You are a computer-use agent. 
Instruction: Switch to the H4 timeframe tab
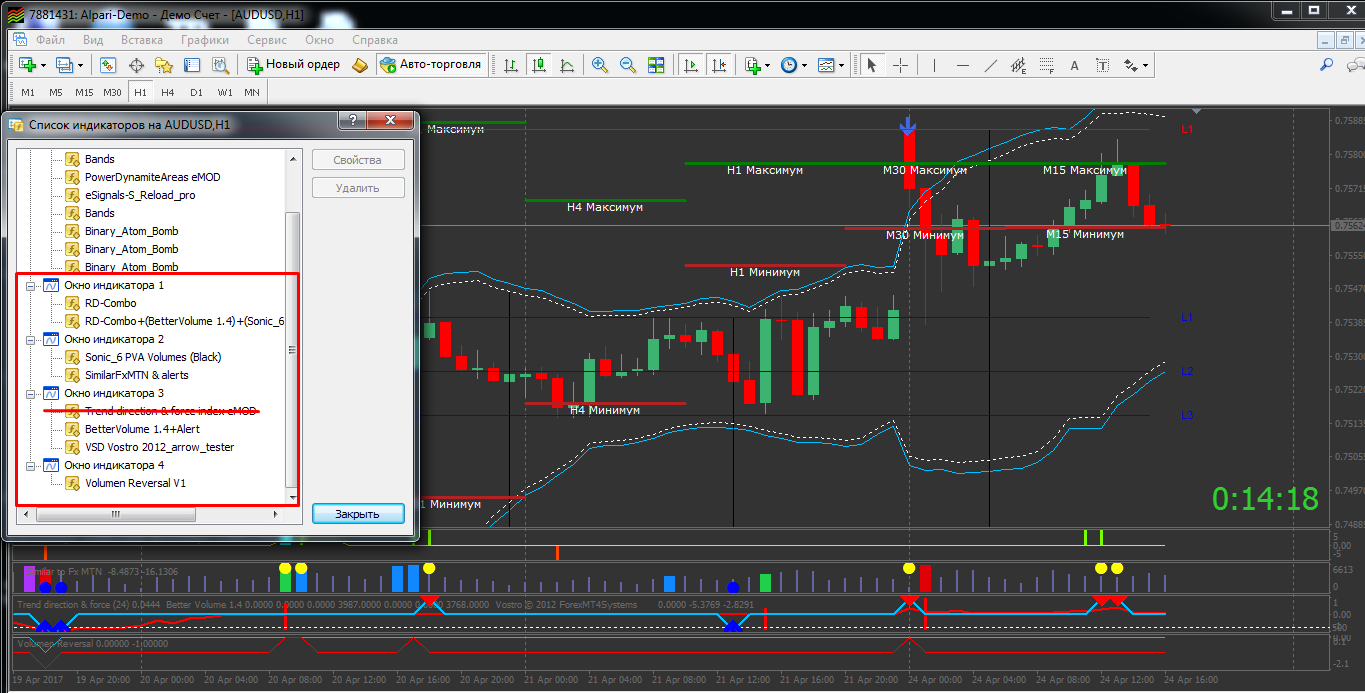point(168,92)
